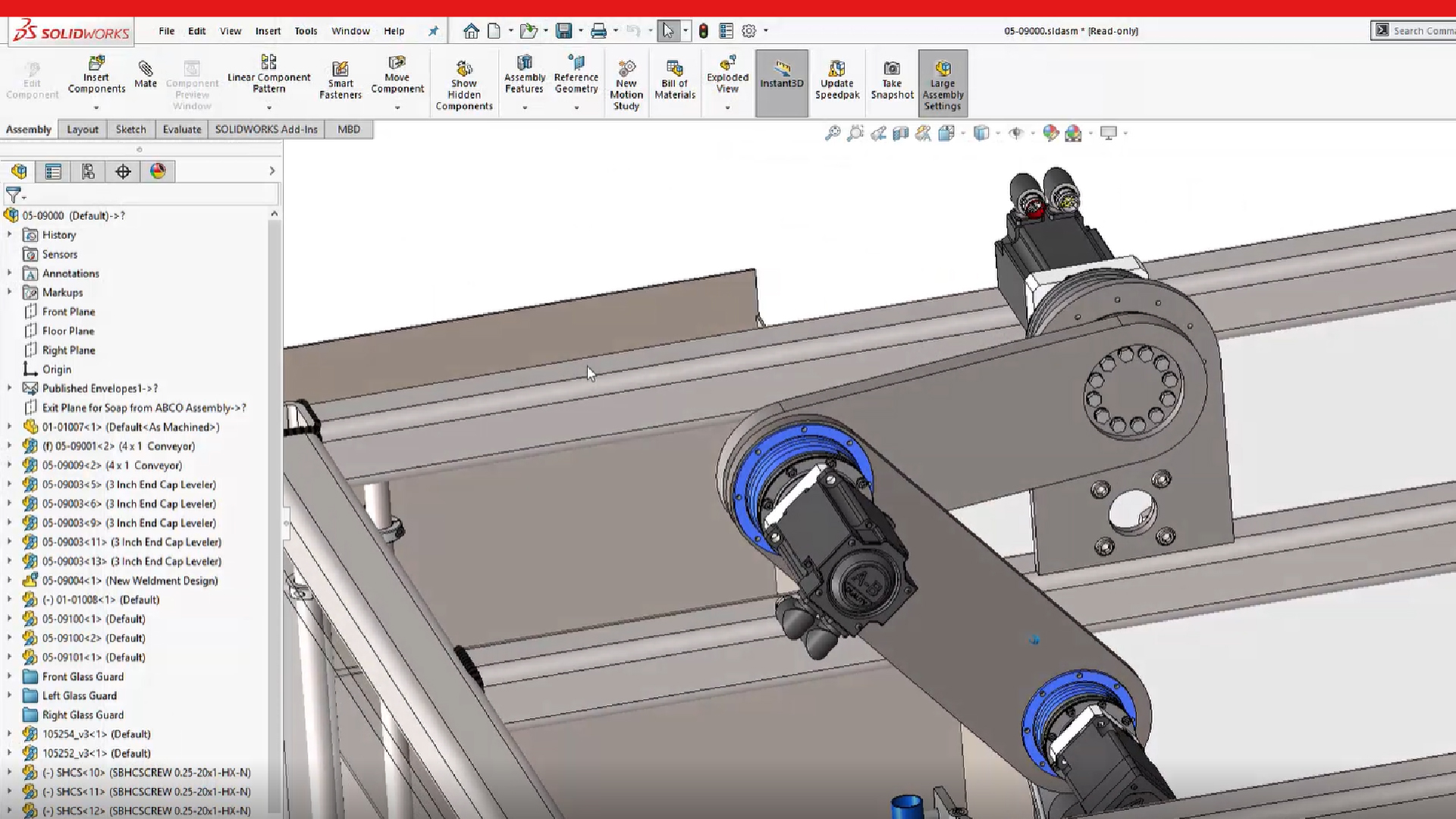The width and height of the screenshot is (1456, 819).
Task: Toggle the pin menu bar icon
Action: click(x=433, y=31)
